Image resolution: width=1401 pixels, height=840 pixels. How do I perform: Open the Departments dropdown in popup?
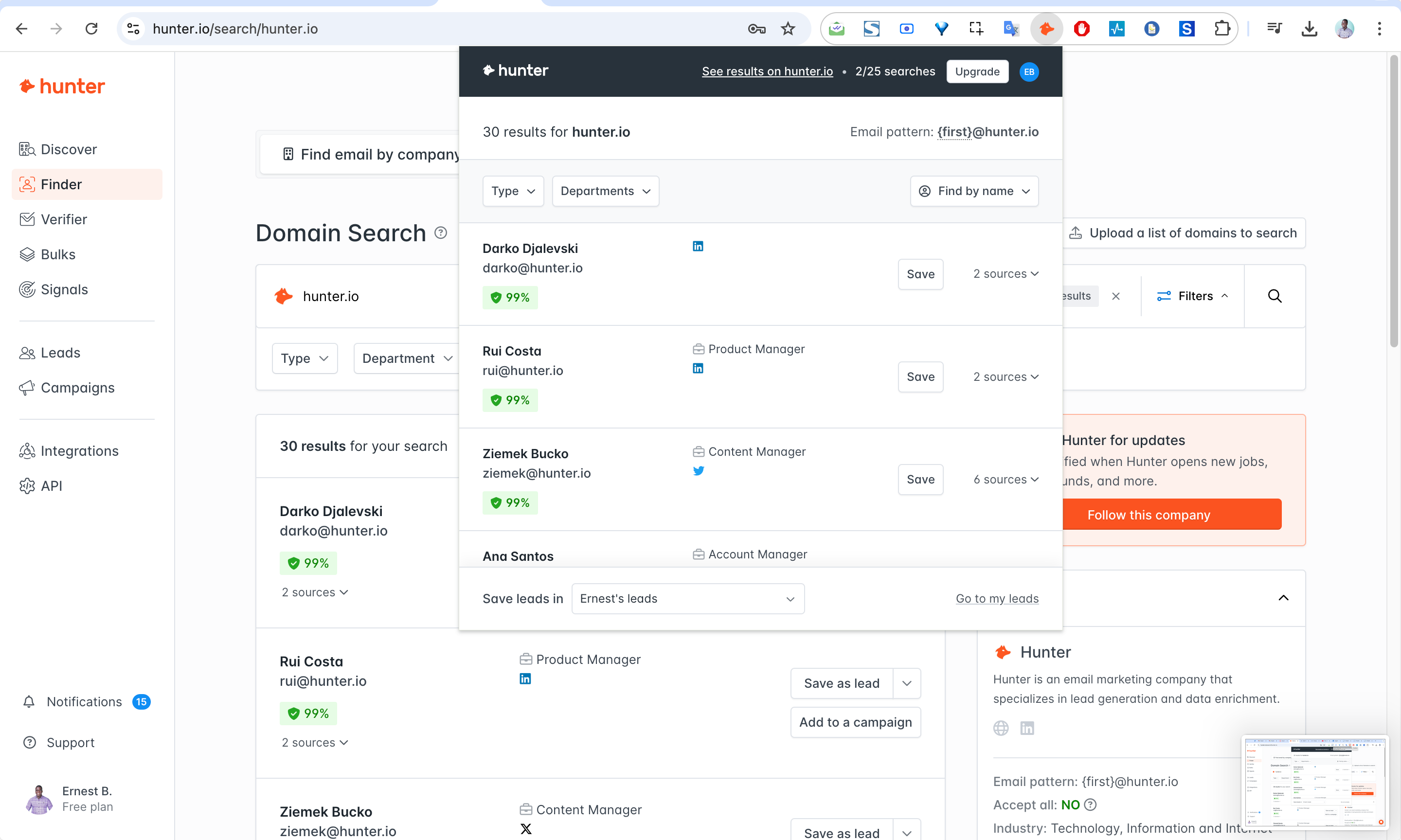click(x=605, y=191)
